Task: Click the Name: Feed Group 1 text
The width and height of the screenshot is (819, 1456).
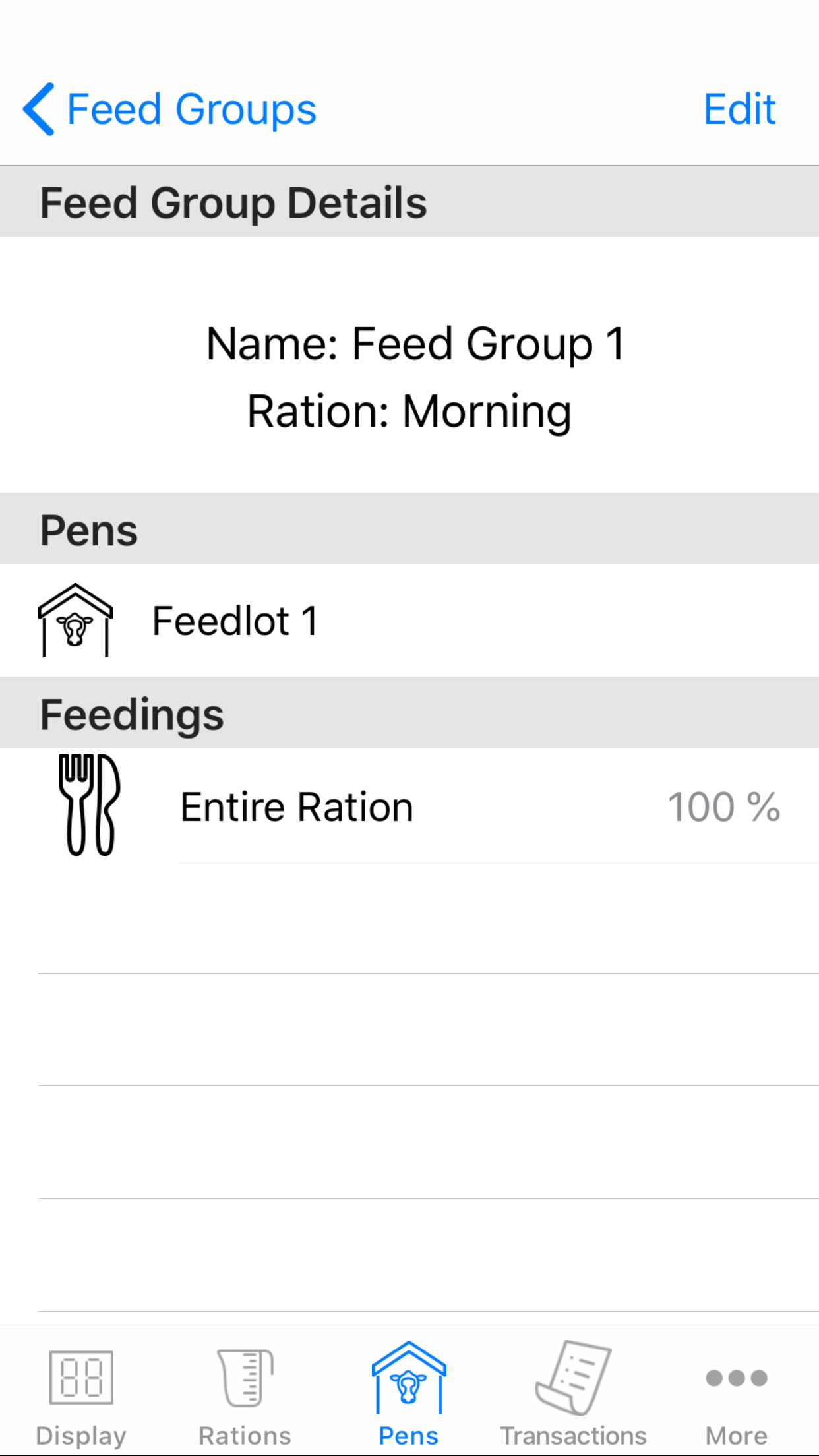Action: pyautogui.click(x=415, y=344)
